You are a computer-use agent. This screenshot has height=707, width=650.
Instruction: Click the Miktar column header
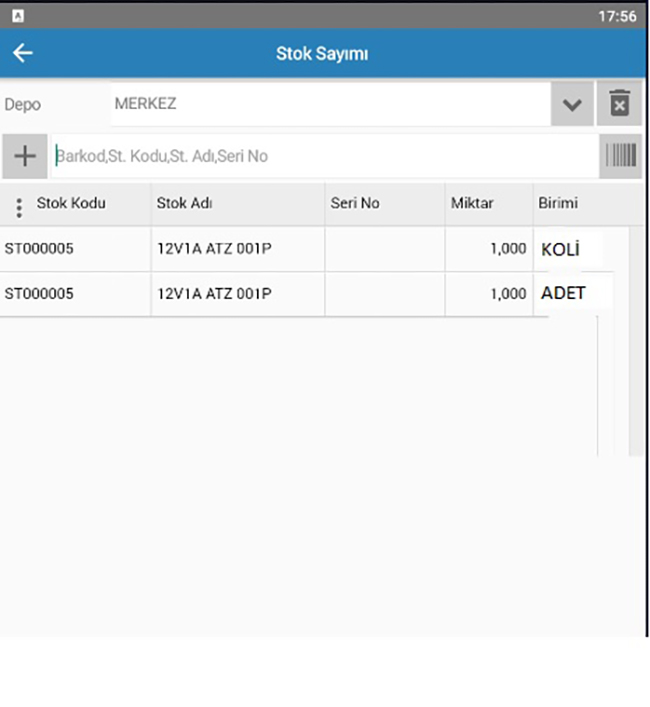(472, 203)
